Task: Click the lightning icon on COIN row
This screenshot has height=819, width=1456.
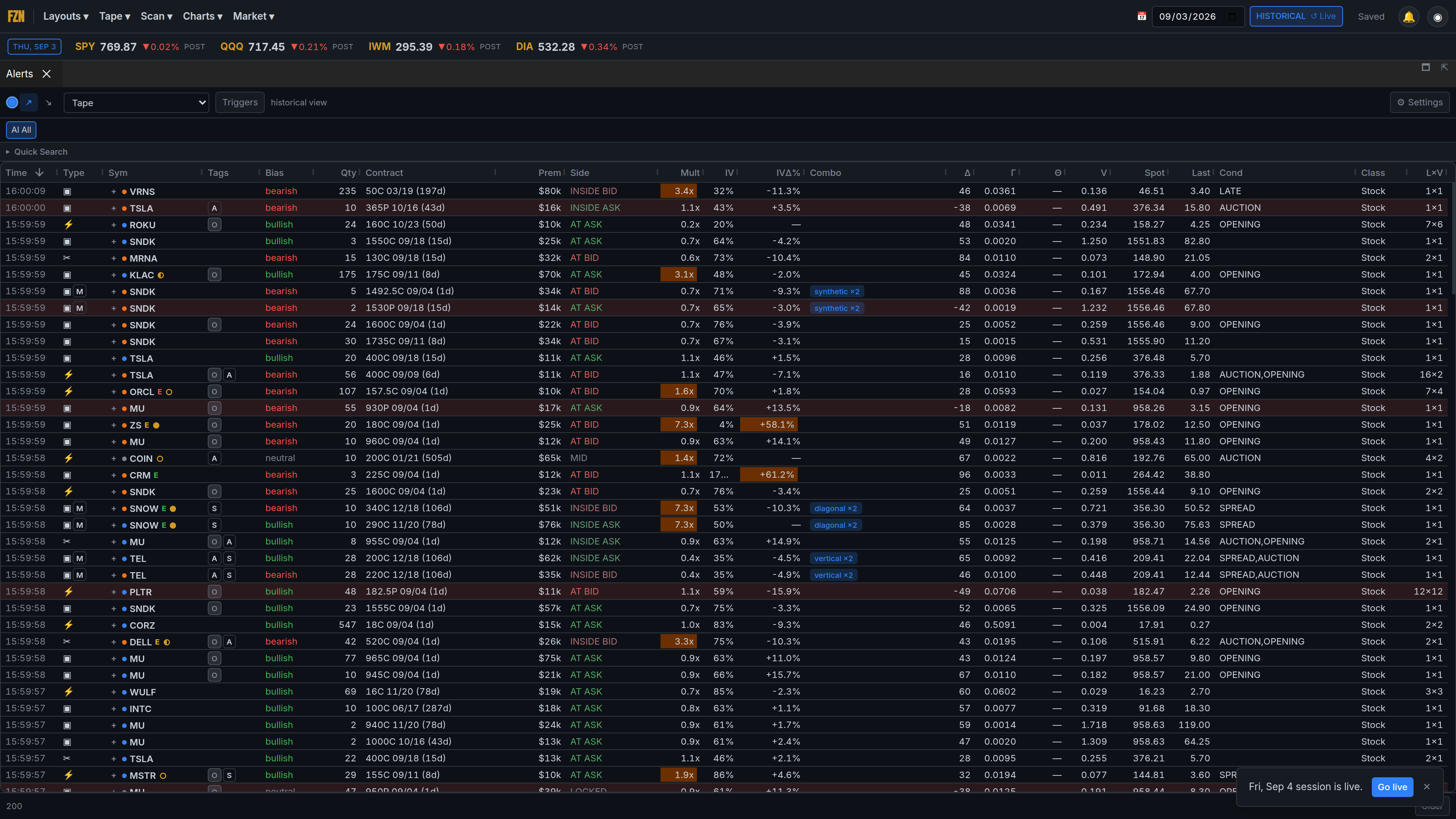Action: 68,458
